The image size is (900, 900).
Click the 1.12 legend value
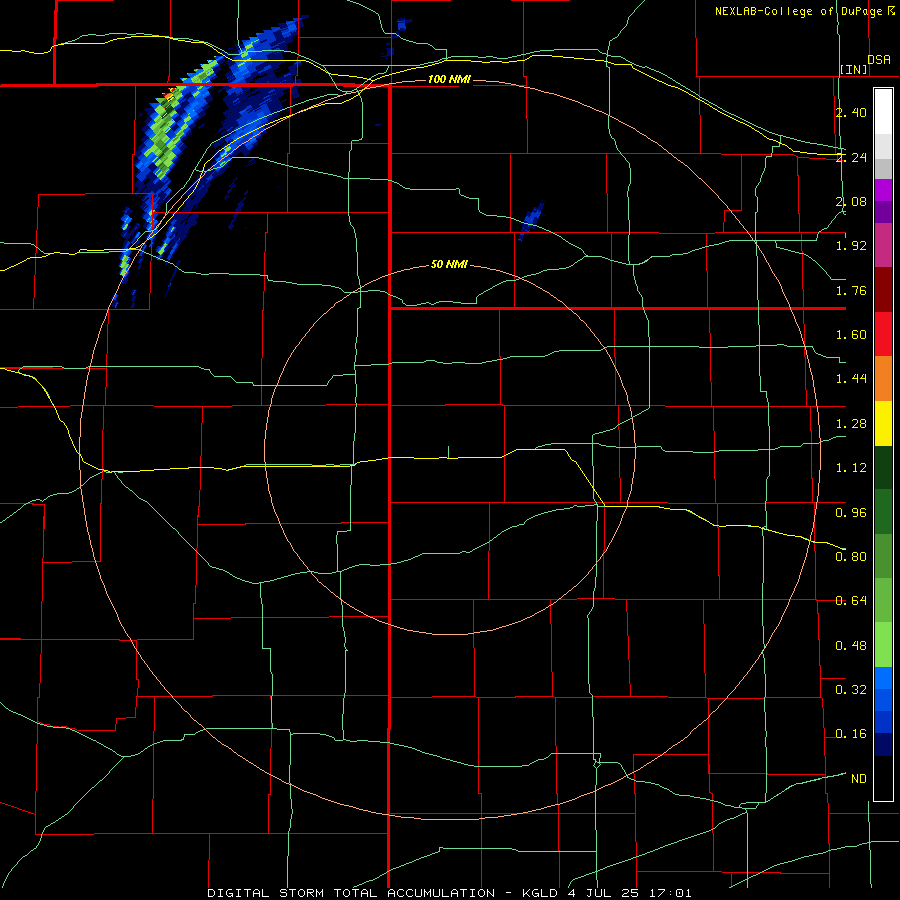tap(851, 468)
